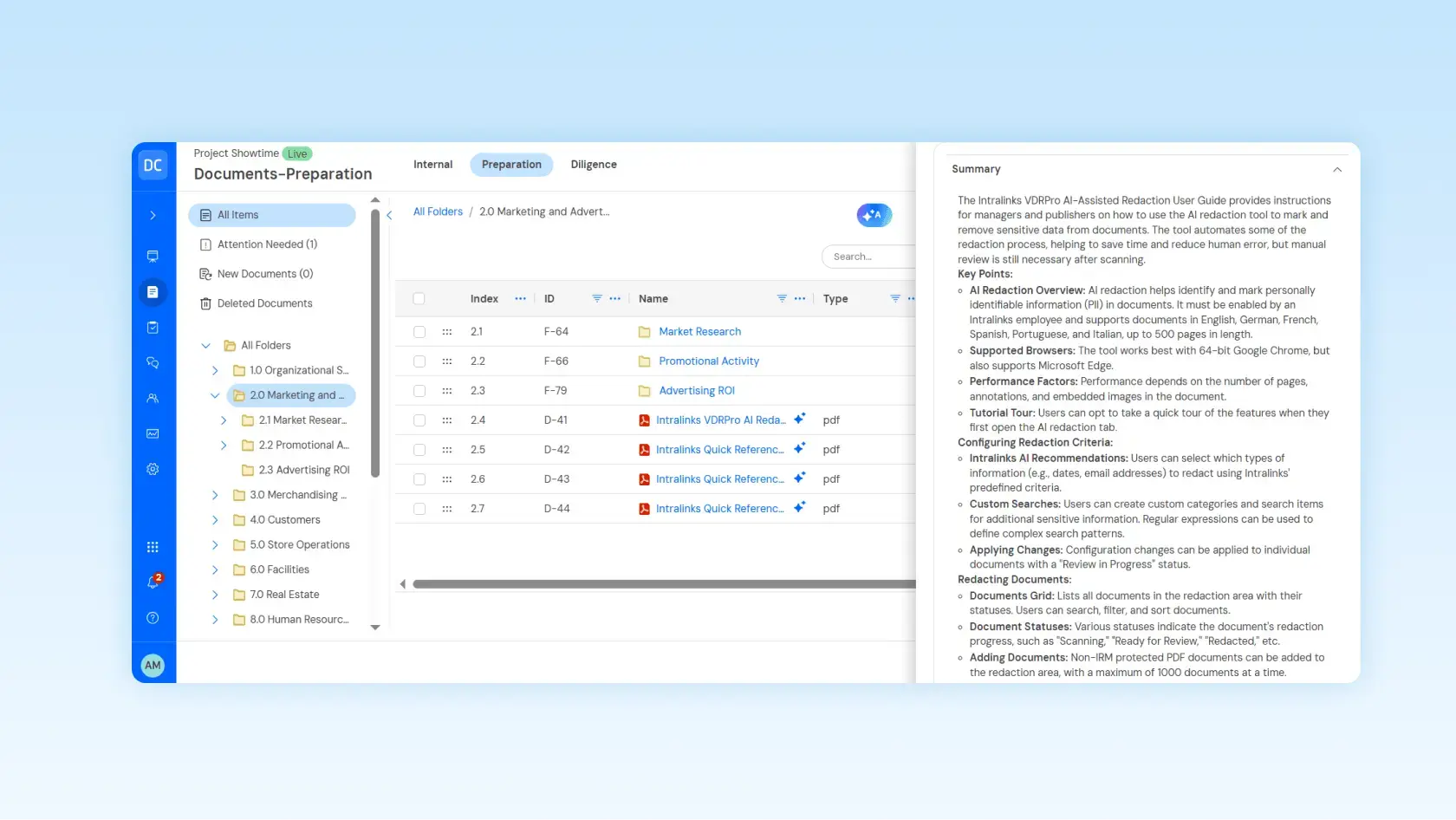Collapse the 2.0 Marketing folder
Screen dimensions: 1456x820
point(215,395)
